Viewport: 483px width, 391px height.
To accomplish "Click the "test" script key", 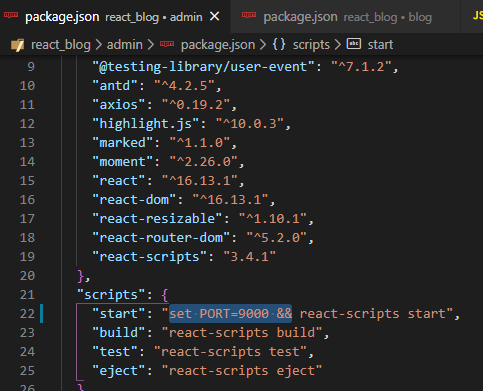I will 115,352.
